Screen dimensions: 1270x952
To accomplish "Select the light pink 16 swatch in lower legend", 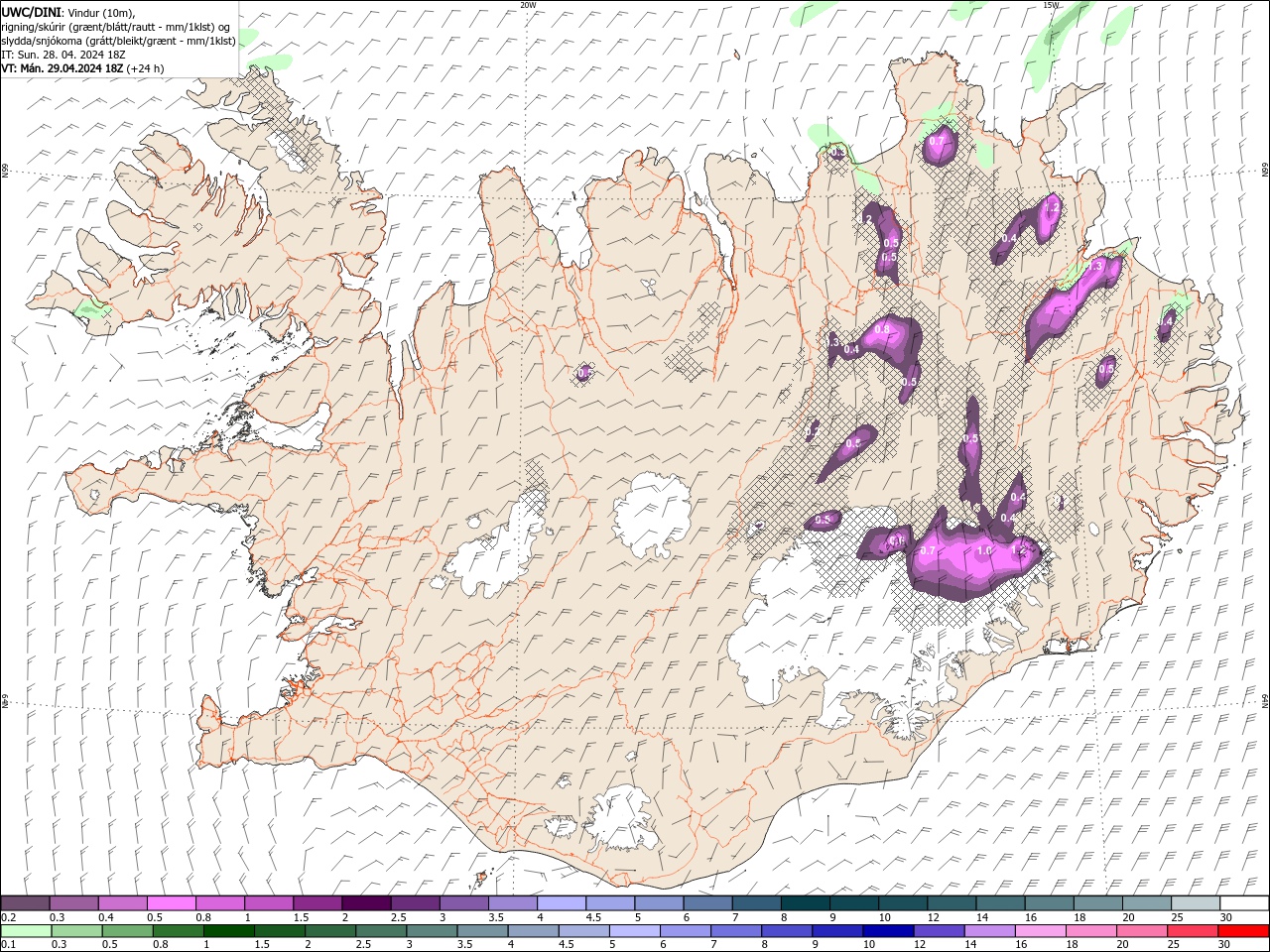I will click(x=1039, y=931).
